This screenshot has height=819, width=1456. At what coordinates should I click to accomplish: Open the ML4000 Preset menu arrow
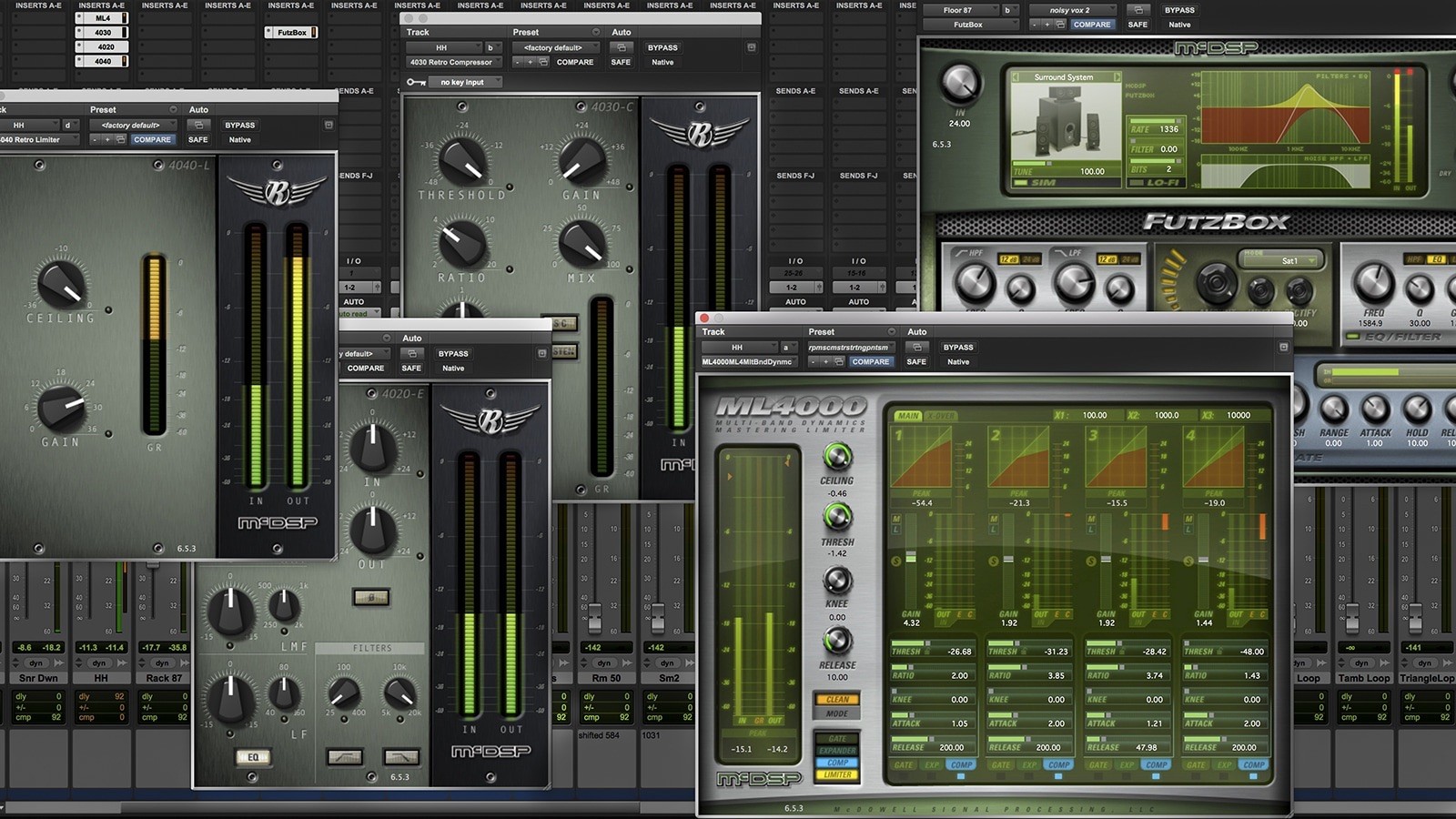pyautogui.click(x=892, y=332)
